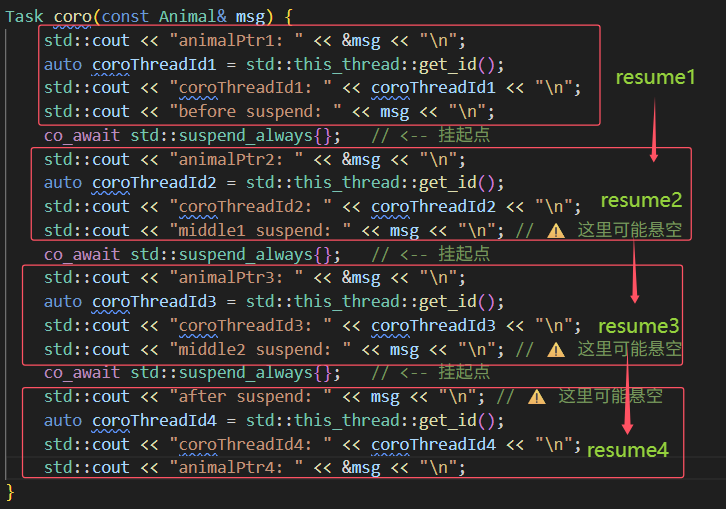Click the "auto coroThreadId1 =" declaration line
Viewport: 726px width, 509px height.
coord(274,64)
